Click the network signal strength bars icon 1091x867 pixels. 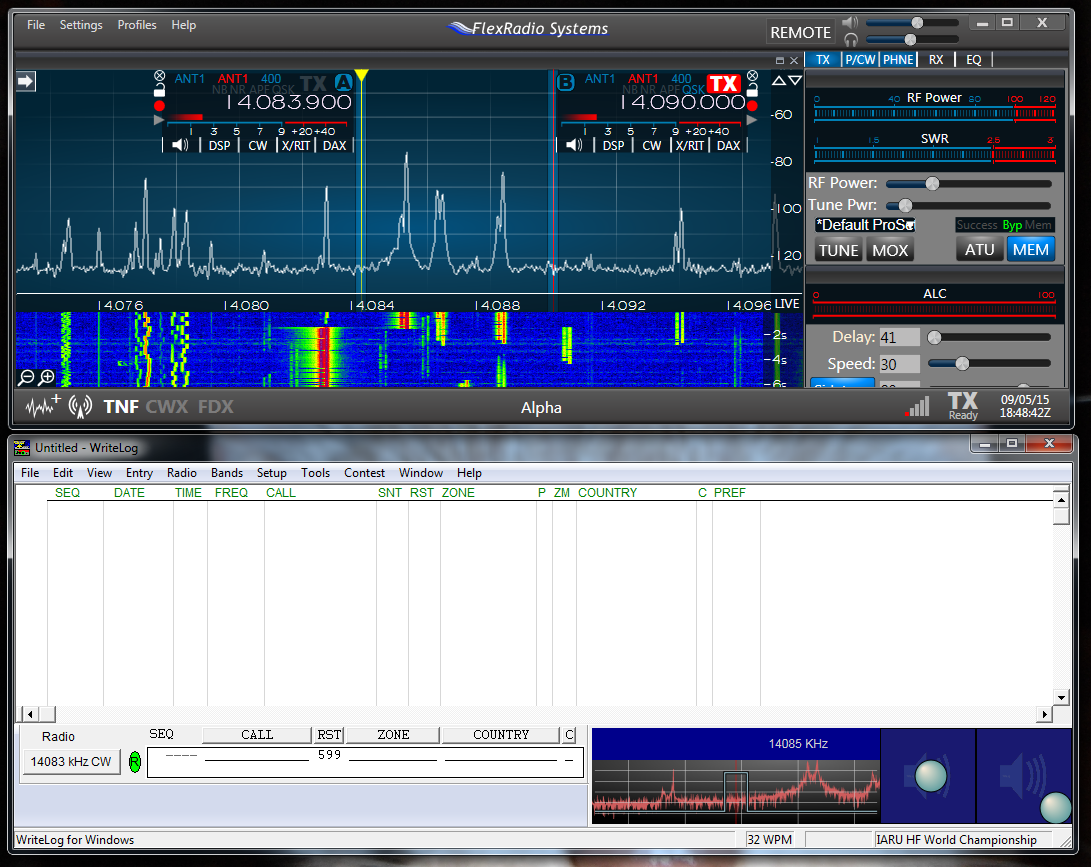click(918, 406)
